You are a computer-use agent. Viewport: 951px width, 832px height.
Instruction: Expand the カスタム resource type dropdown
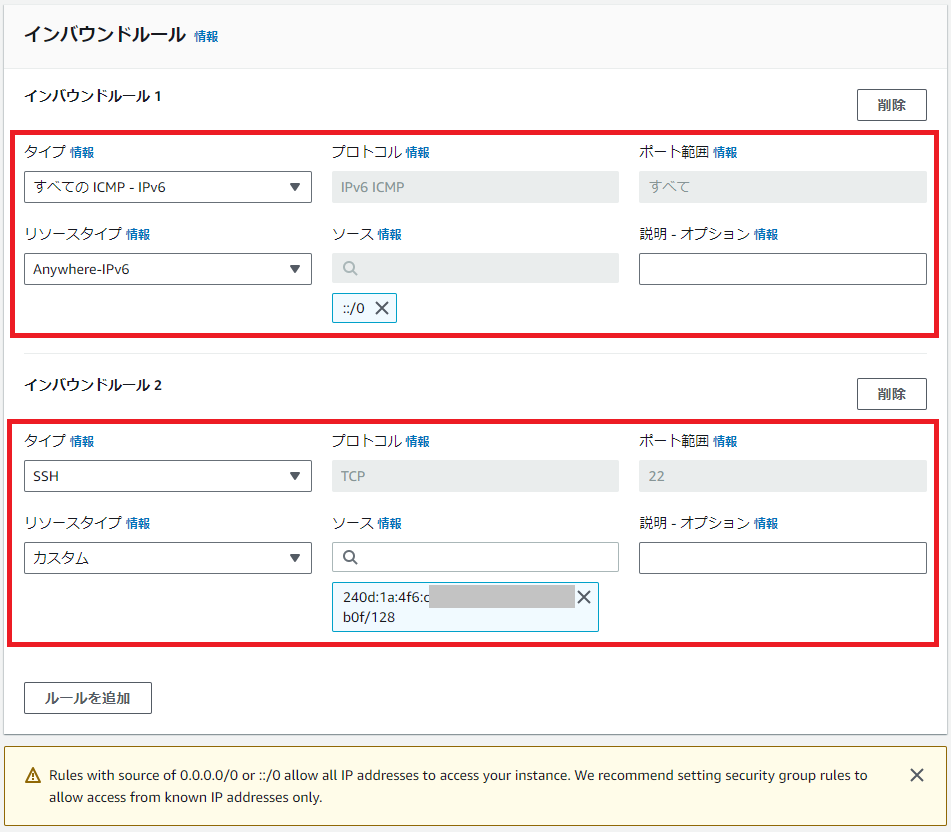(x=167, y=558)
